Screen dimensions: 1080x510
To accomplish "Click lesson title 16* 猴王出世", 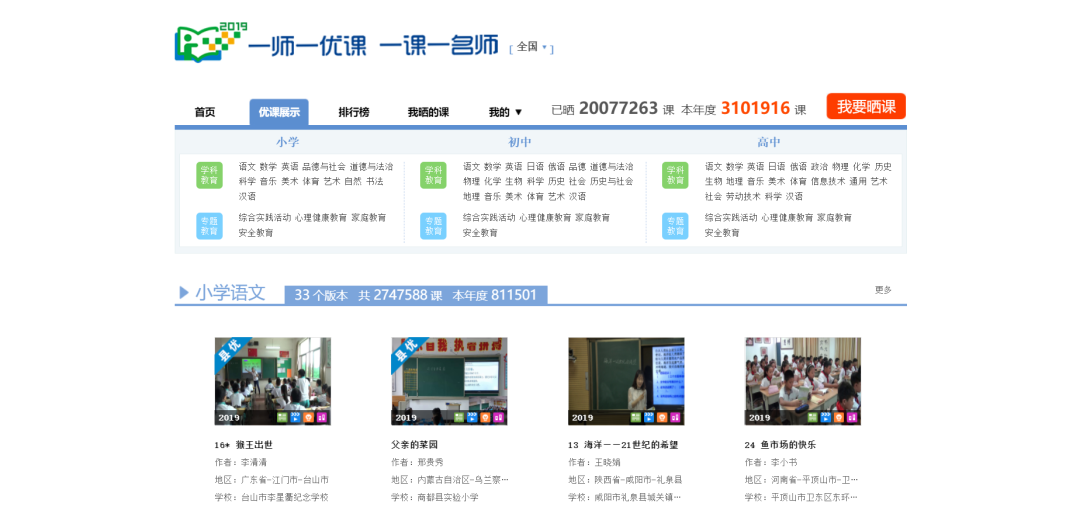I will pyautogui.click(x=244, y=445).
